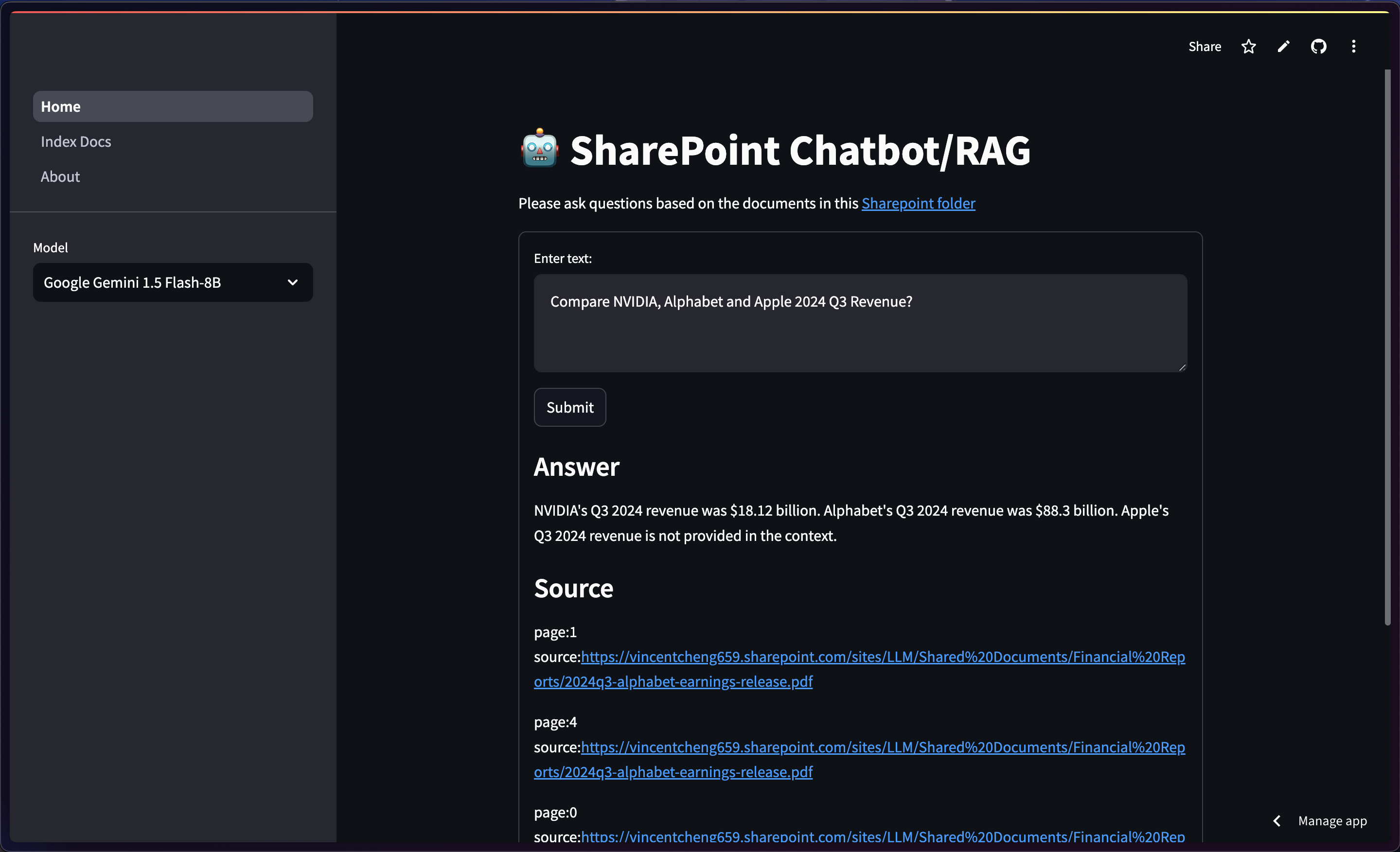Click the SharePoint Chatbot/RAG title
Screen dimensions: 1400x852
pos(800,151)
